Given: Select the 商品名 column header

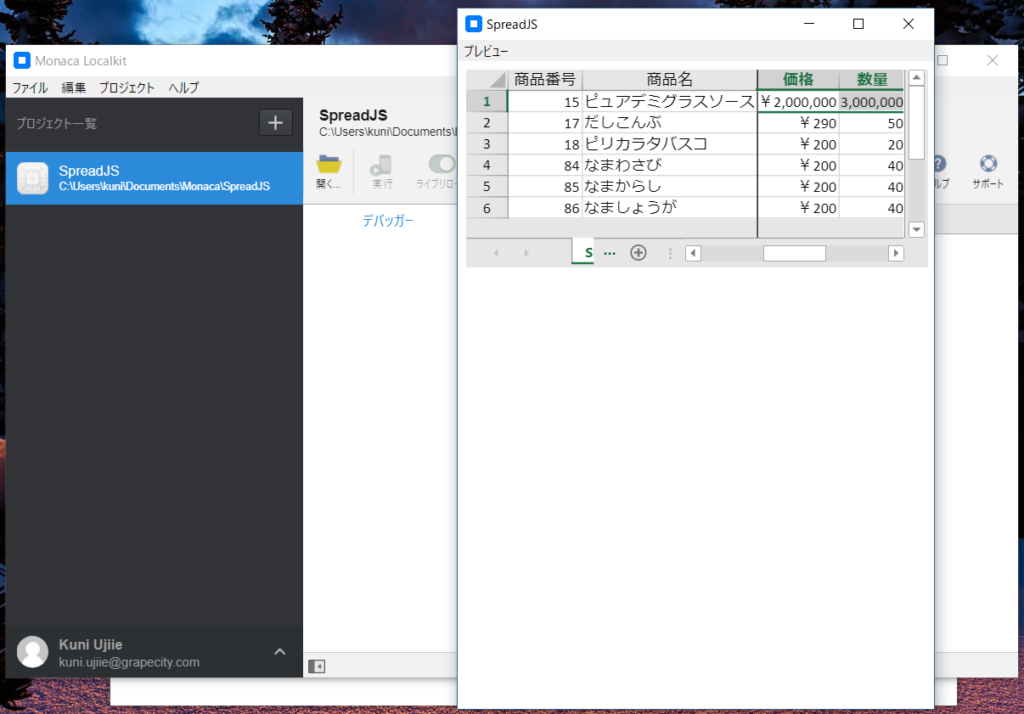Looking at the screenshot, I should tap(669, 80).
